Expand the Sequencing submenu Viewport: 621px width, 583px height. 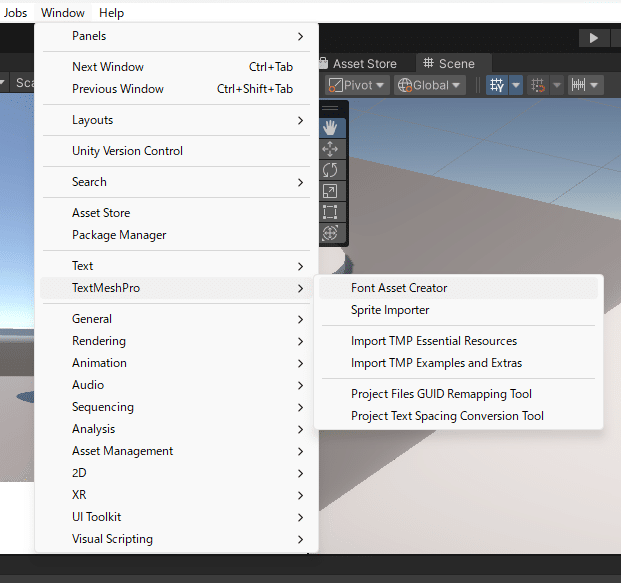[x=176, y=407]
